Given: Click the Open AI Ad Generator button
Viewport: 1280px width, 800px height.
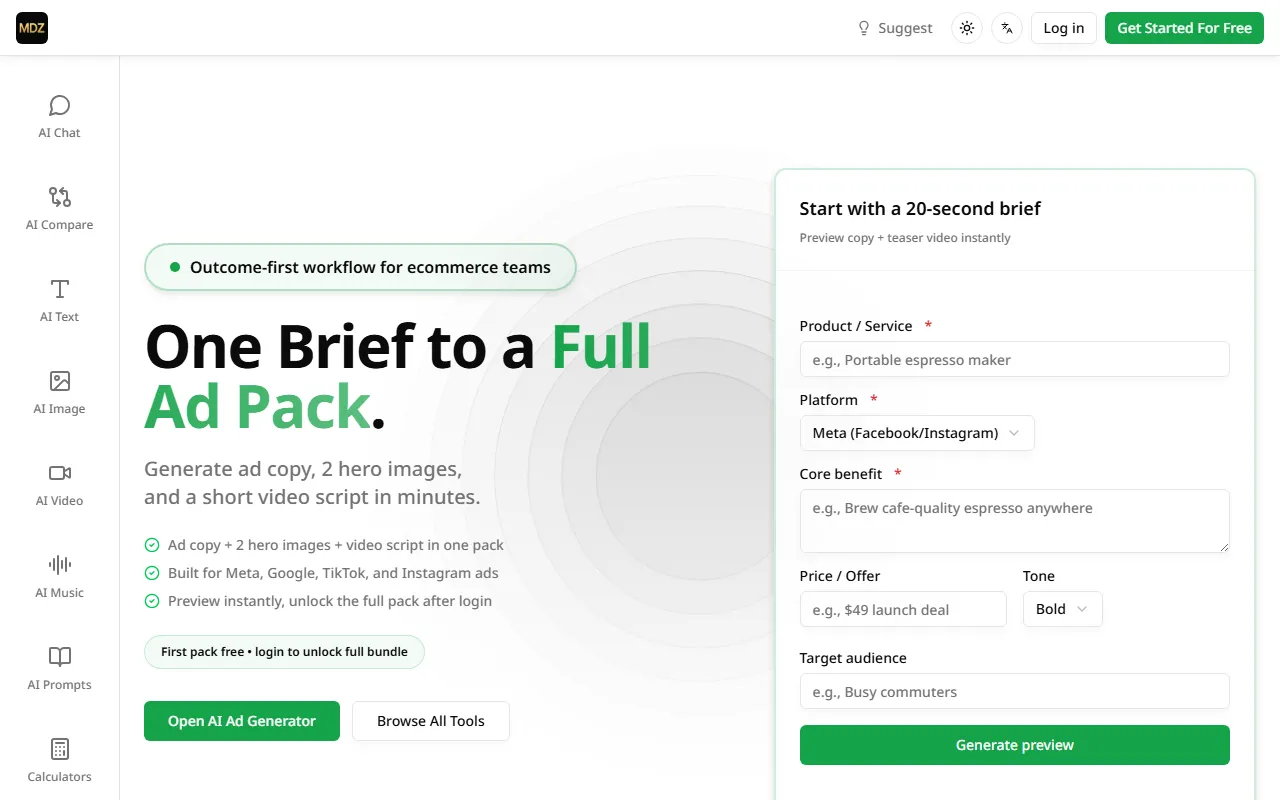Looking at the screenshot, I should click(x=242, y=721).
